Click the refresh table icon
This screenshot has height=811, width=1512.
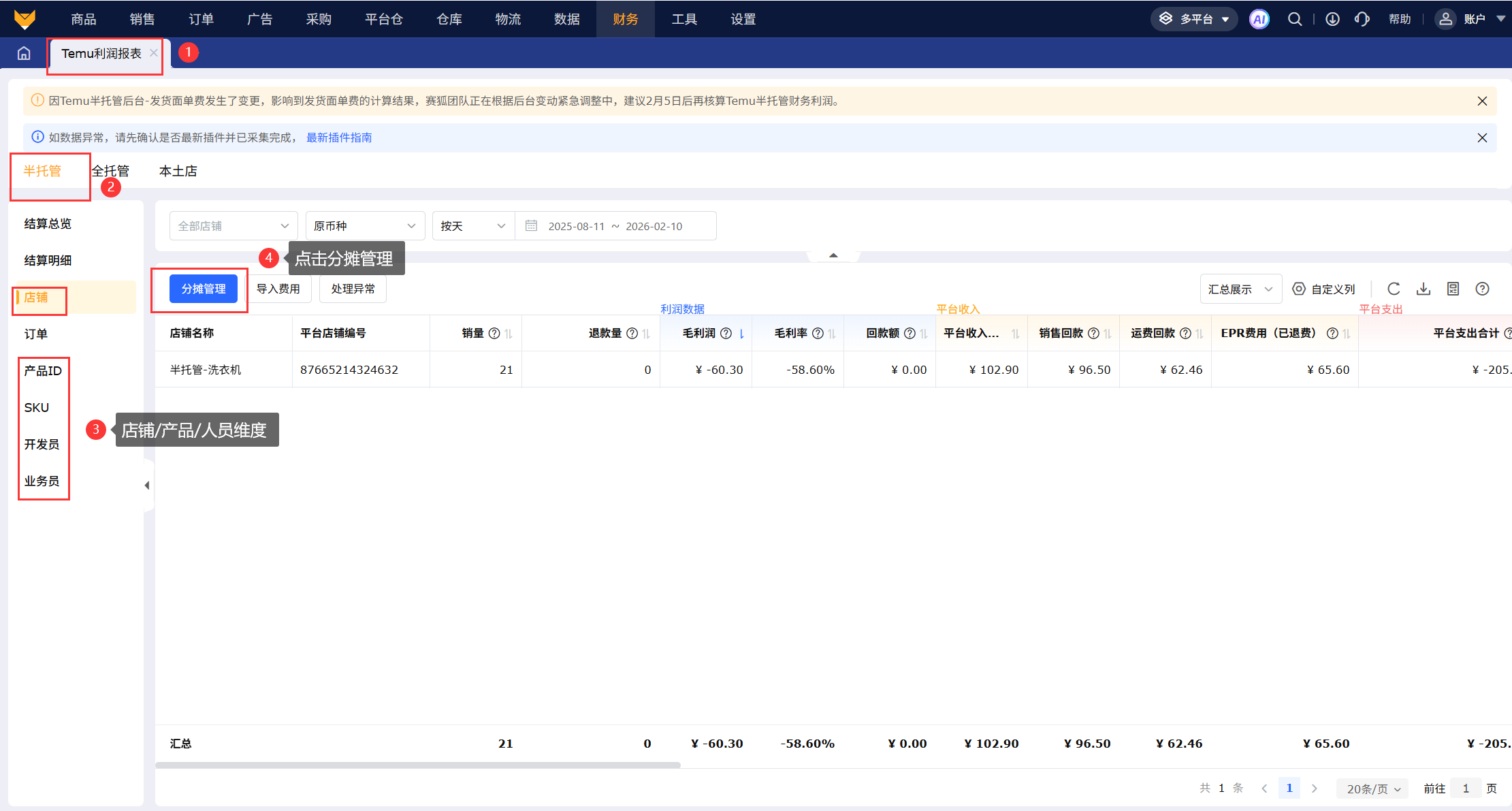click(1394, 289)
